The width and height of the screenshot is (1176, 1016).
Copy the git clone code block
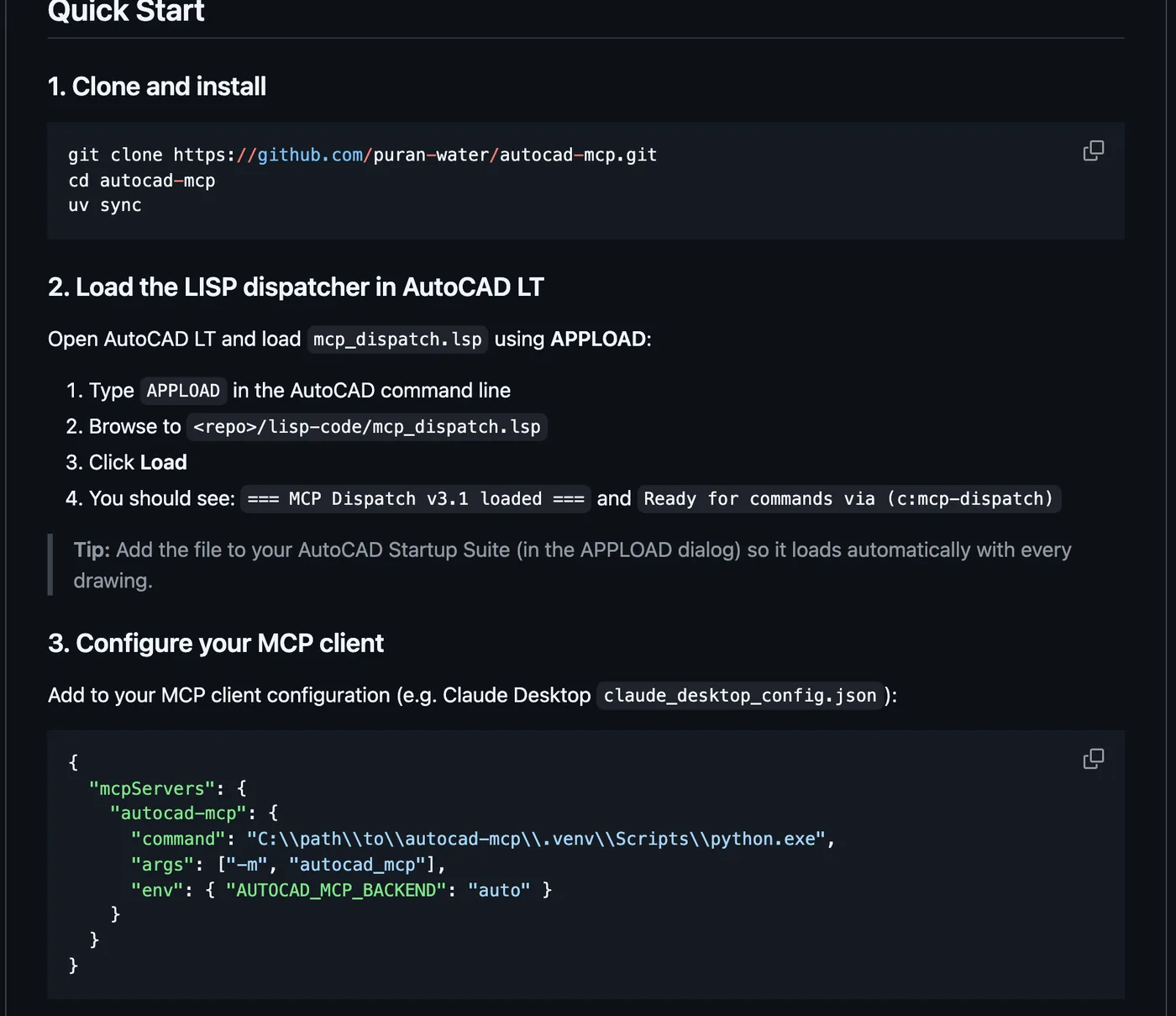1093,150
